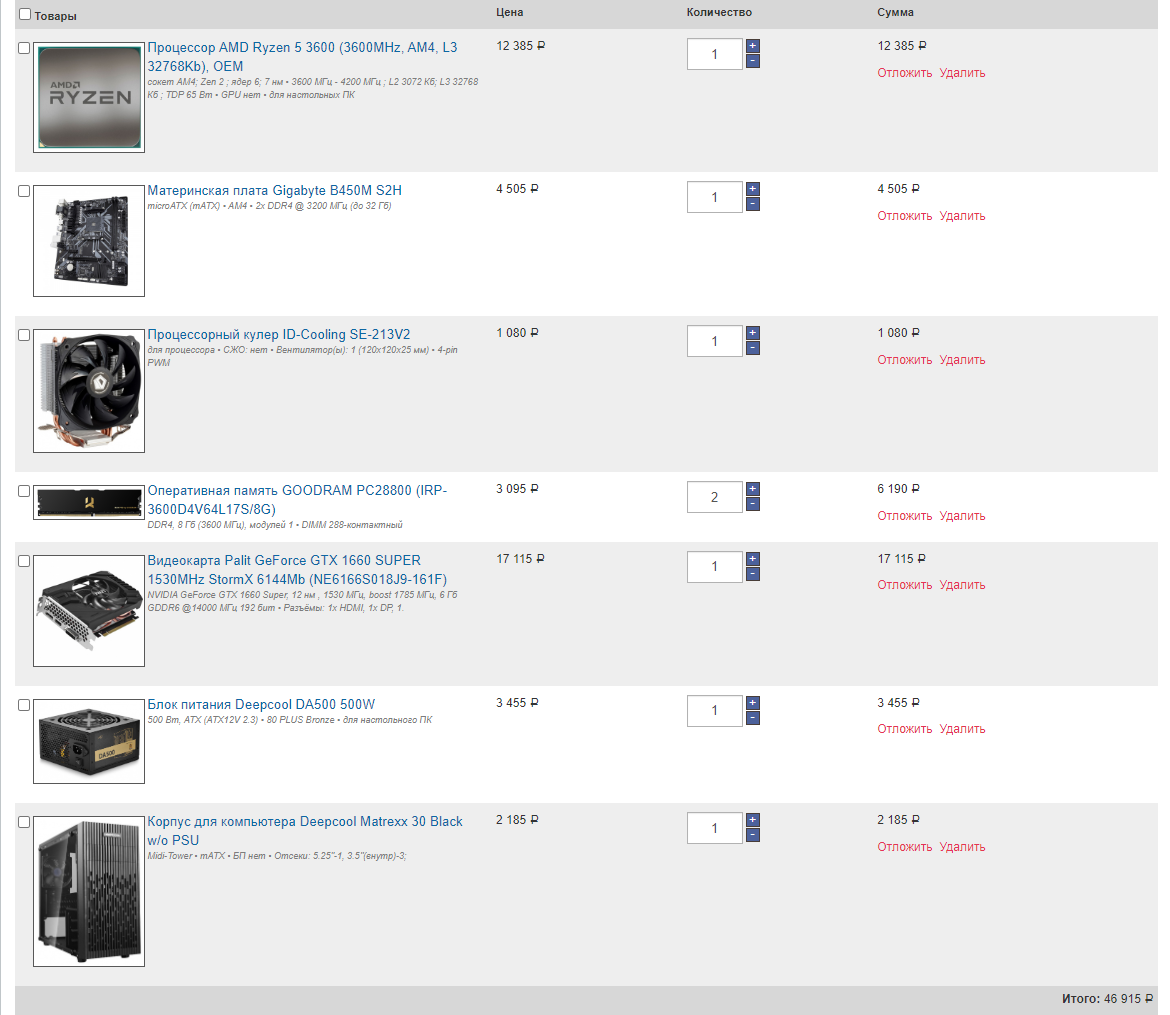Increase quantity of Deepcool DA500 power supply
Viewport: 1170px width, 1015px height.
(753, 703)
